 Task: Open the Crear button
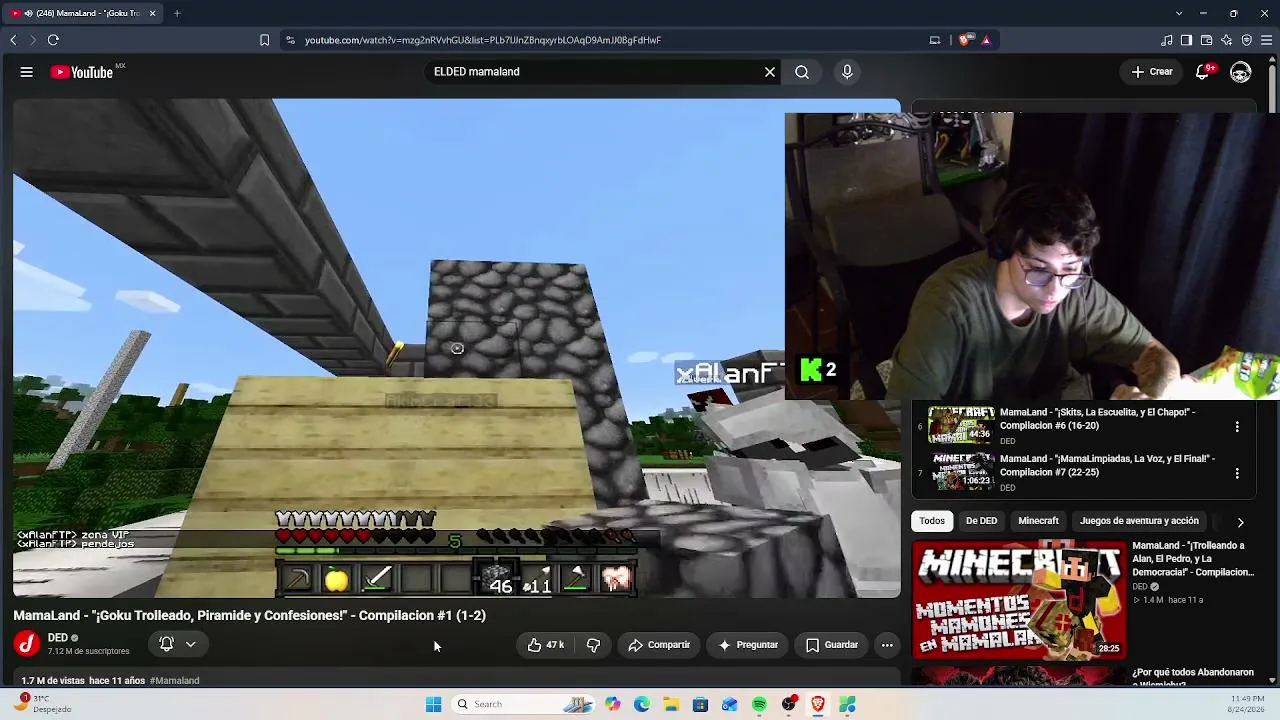click(1152, 72)
